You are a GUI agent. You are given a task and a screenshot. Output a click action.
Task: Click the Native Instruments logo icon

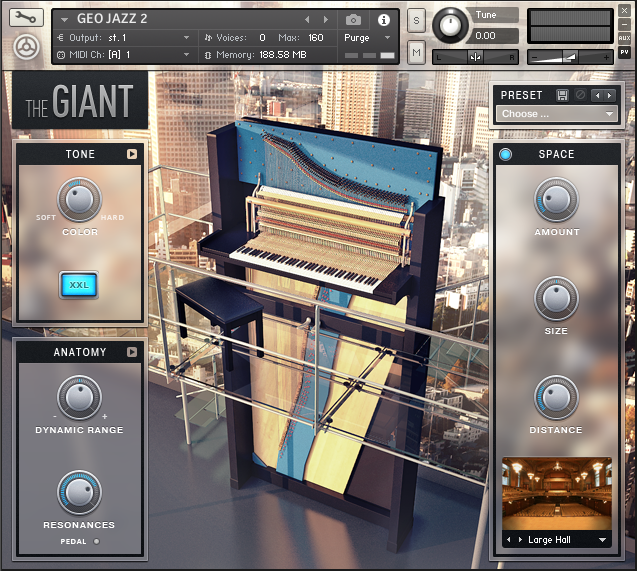tap(26, 47)
